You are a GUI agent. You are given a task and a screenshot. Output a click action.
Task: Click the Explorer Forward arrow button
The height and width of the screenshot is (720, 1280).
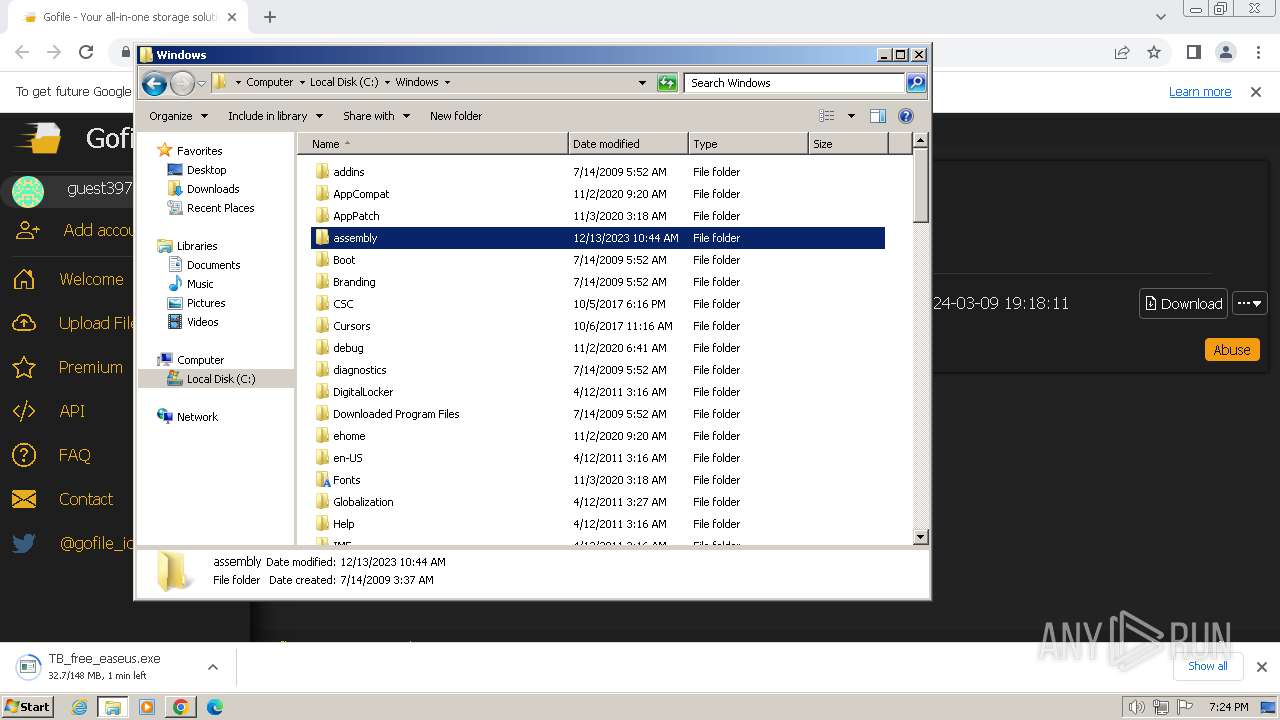(182, 83)
